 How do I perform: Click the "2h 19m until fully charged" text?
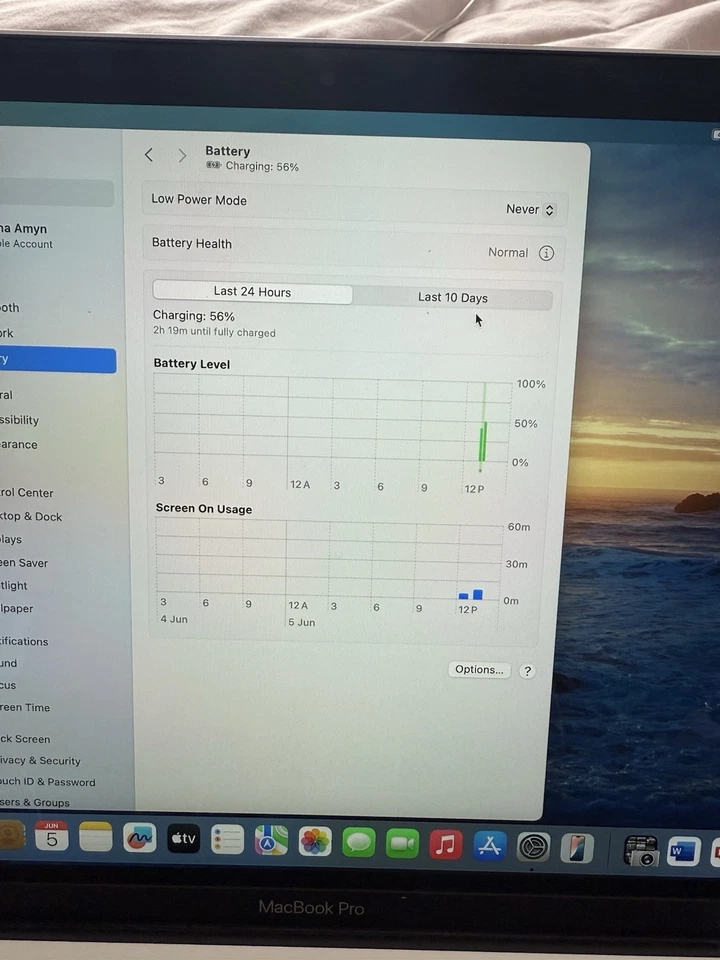click(214, 332)
